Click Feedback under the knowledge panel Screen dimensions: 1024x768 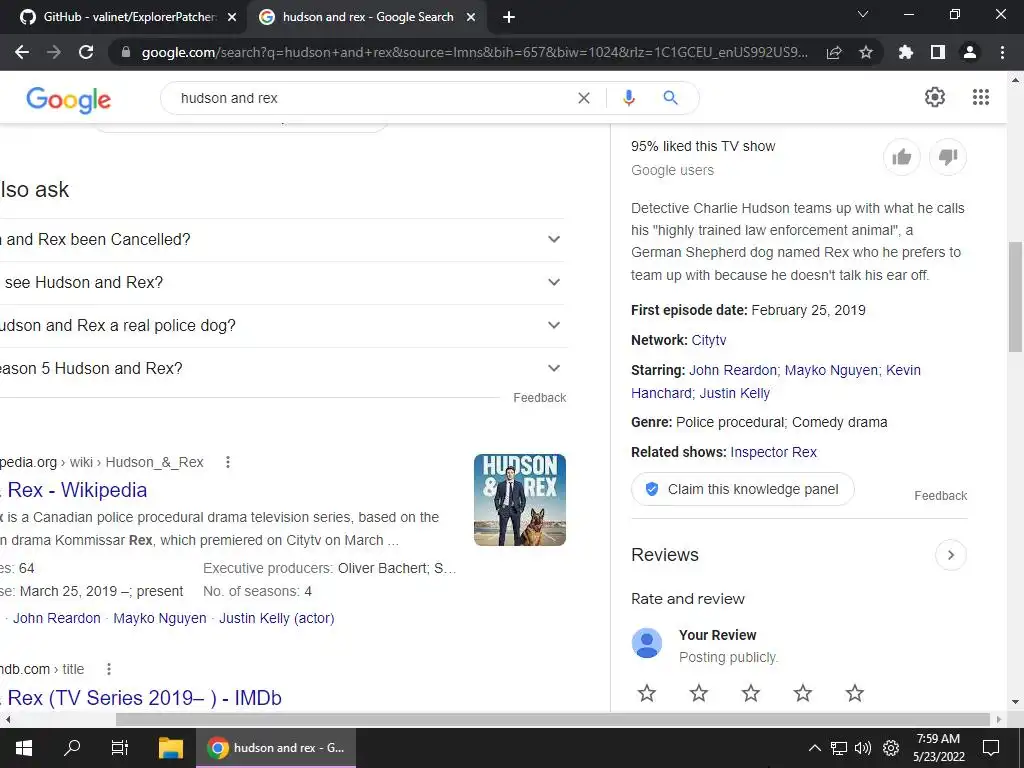pos(940,496)
